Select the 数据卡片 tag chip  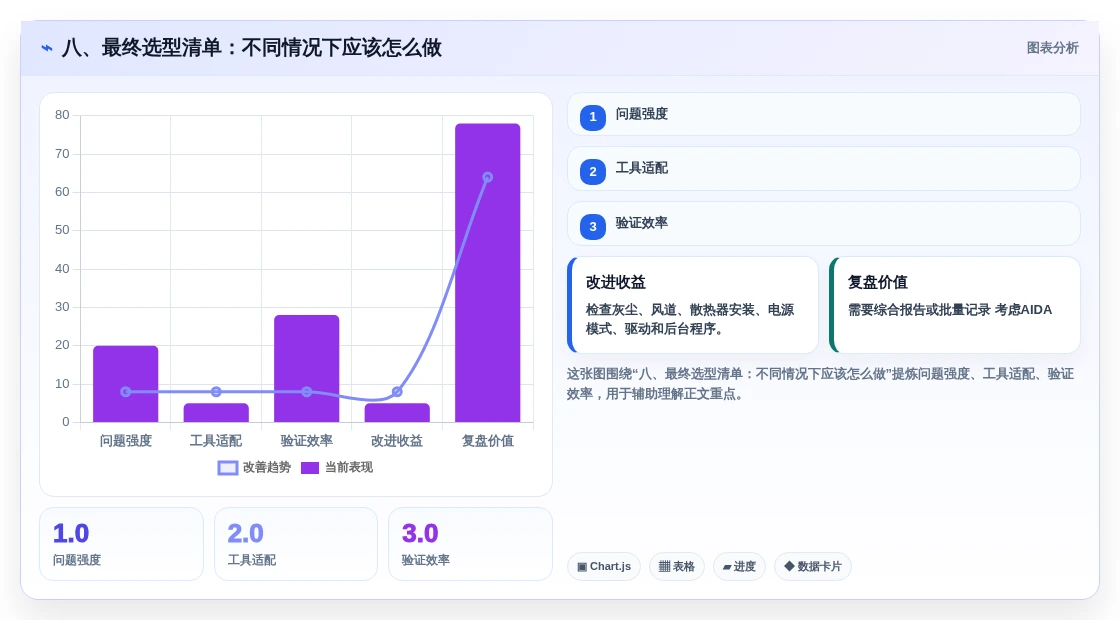click(813, 566)
